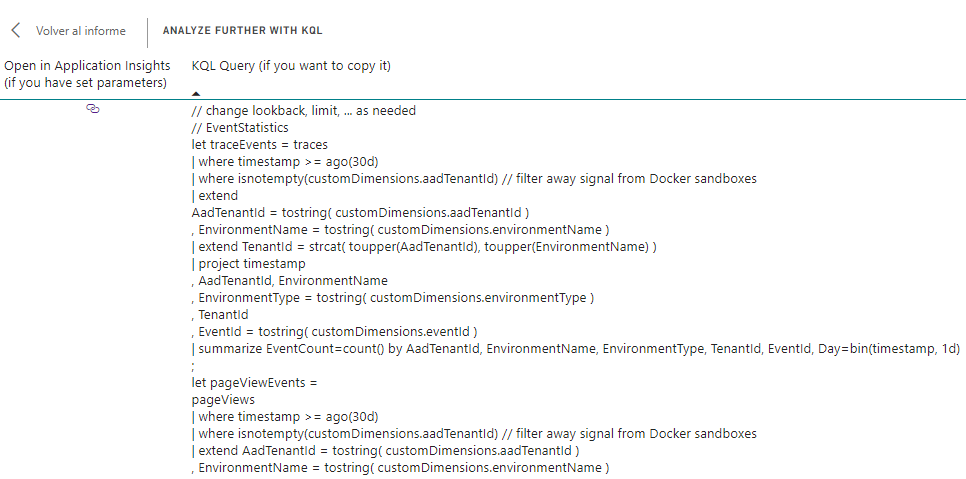Click the back arrow chevron icon

16,31
